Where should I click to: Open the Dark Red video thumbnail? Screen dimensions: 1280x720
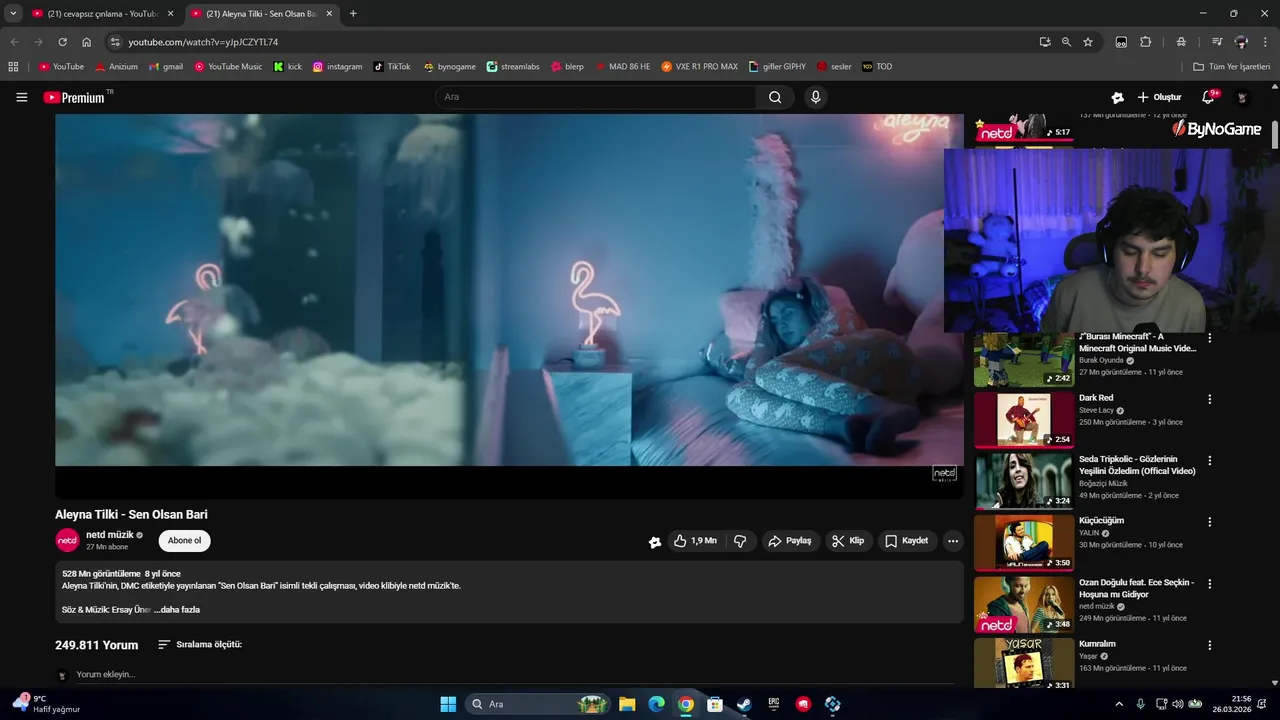point(1024,419)
